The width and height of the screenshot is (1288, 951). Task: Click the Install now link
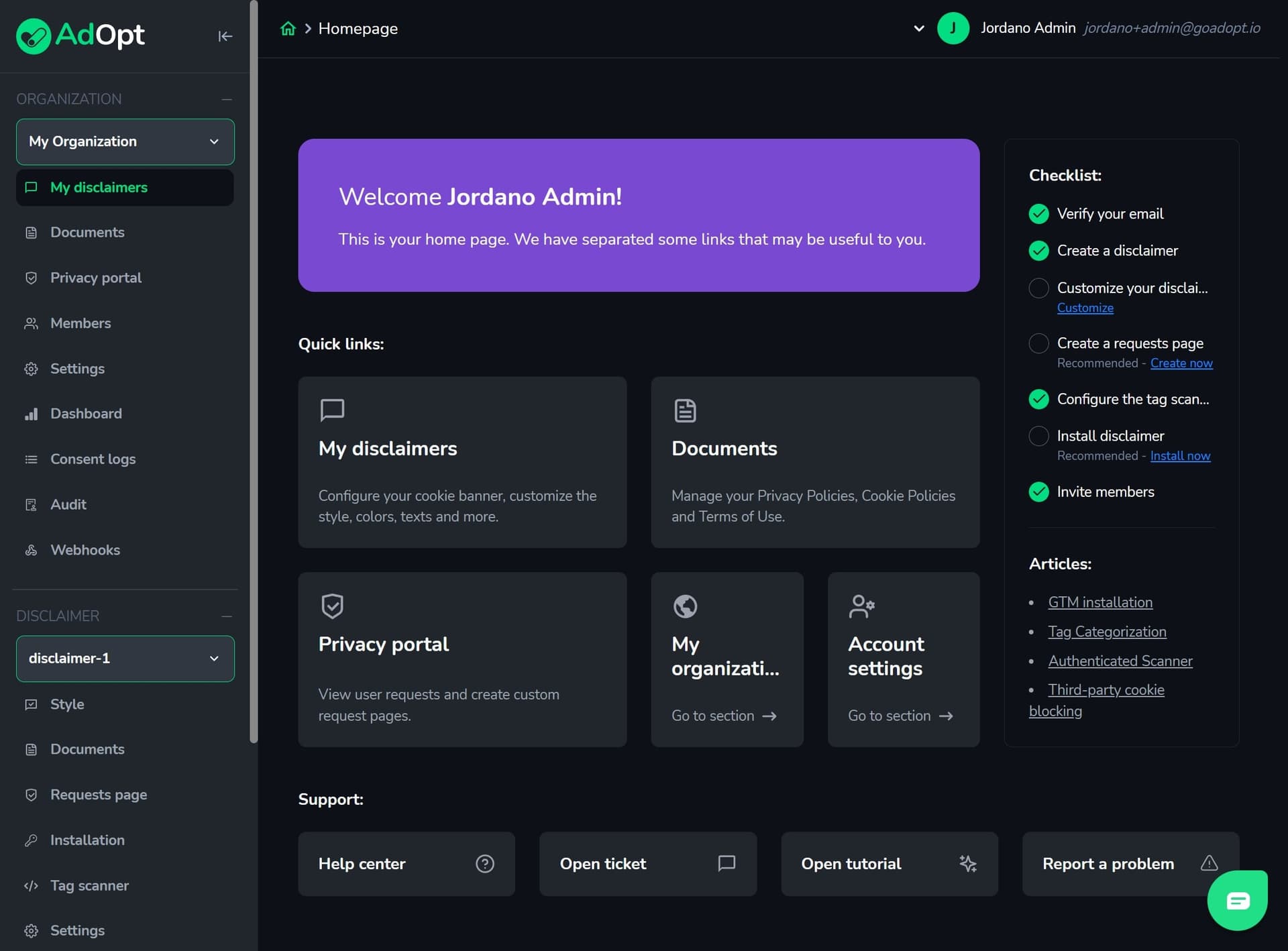tap(1180, 455)
